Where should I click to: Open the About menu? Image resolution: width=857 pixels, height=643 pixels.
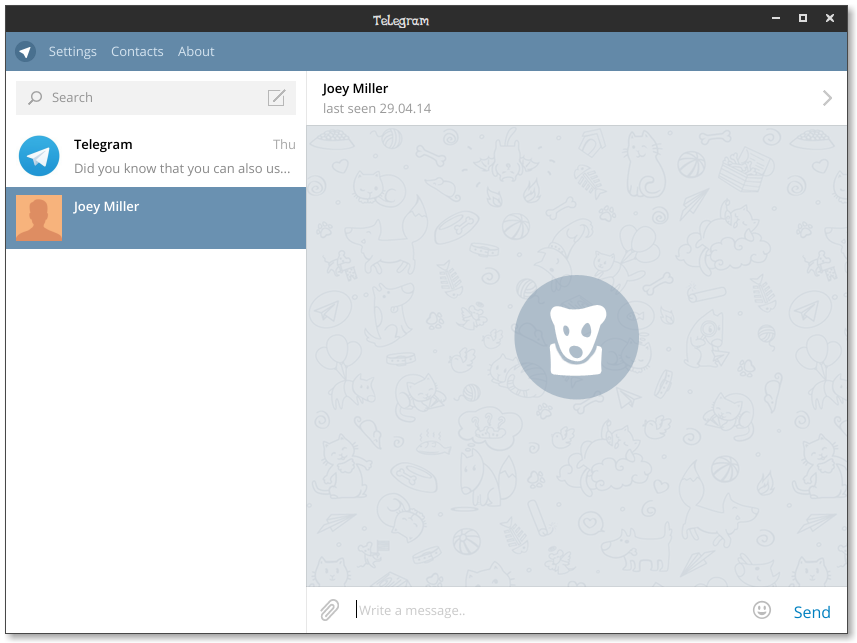[x=196, y=51]
